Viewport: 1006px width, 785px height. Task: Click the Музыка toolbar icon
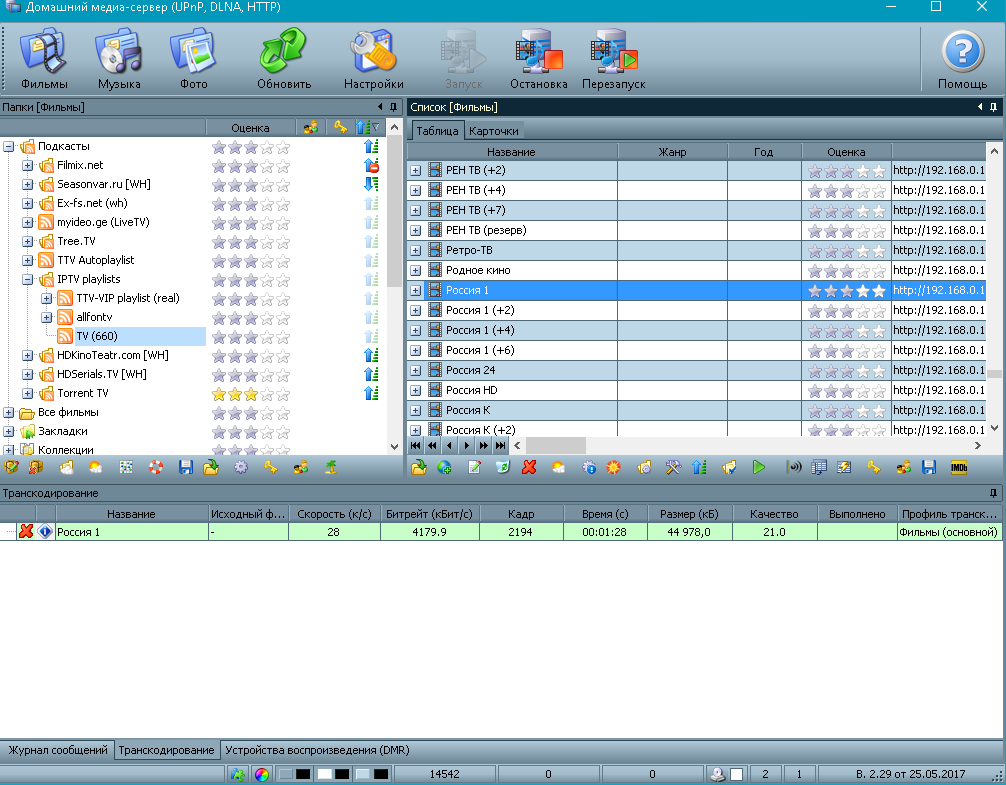119,58
